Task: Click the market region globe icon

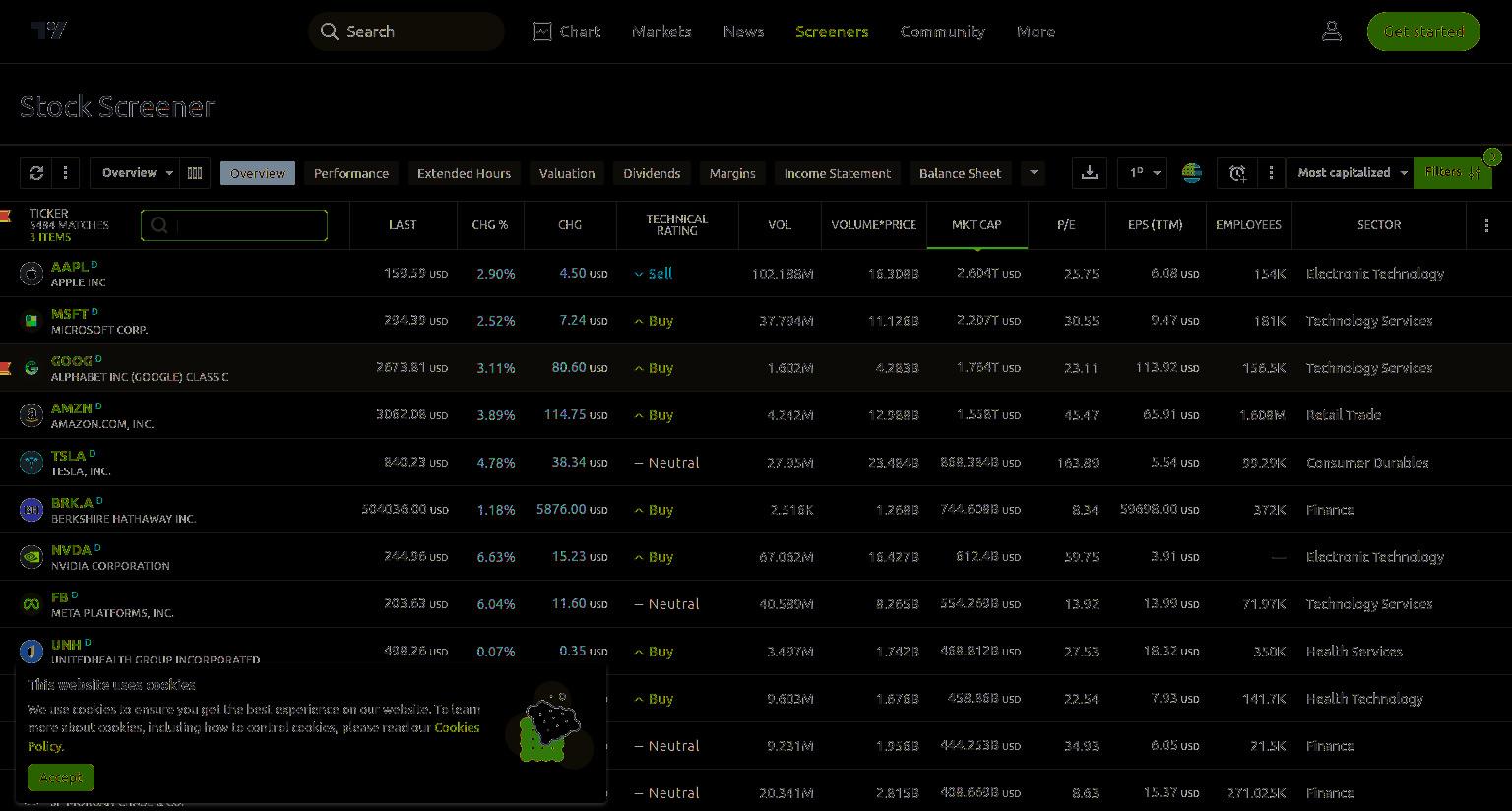Action: tap(1192, 173)
